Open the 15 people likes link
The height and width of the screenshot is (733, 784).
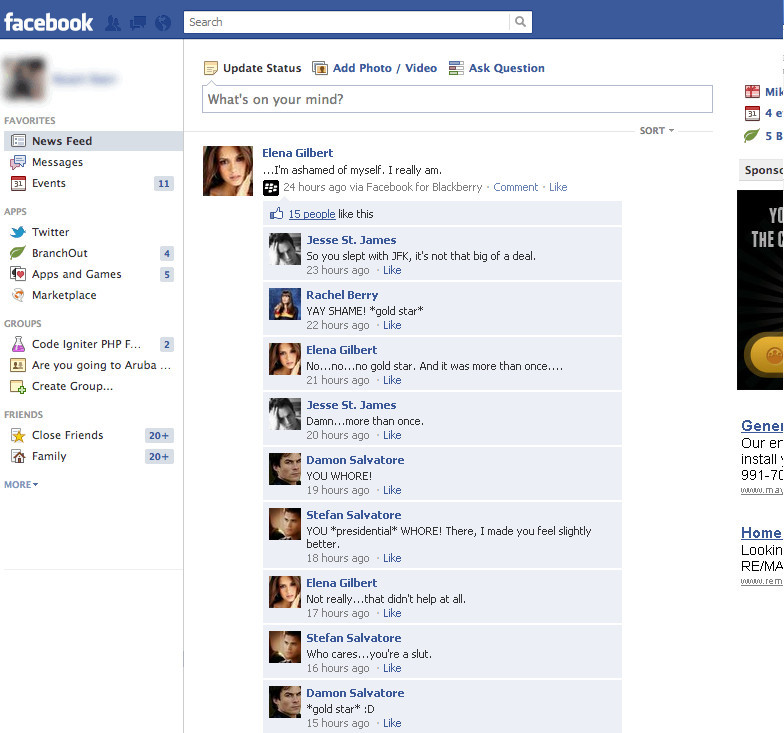312,214
